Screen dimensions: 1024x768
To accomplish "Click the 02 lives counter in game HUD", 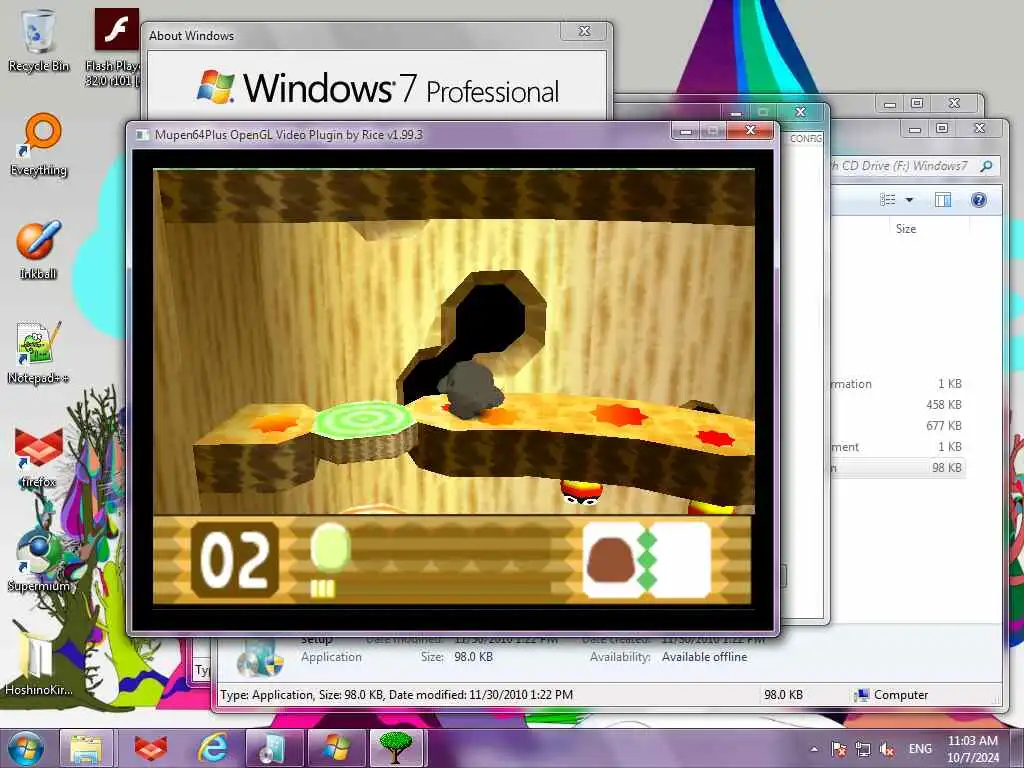I will [234, 560].
